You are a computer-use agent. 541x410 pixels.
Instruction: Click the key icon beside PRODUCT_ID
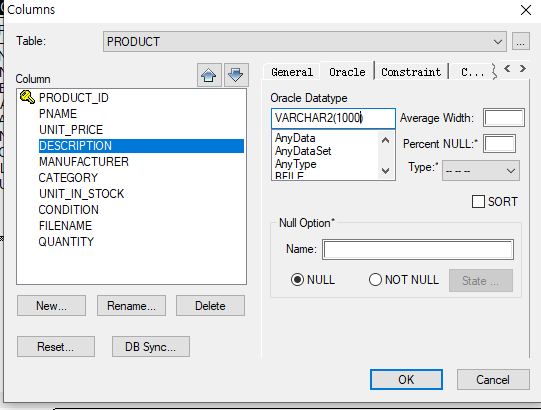[27, 97]
